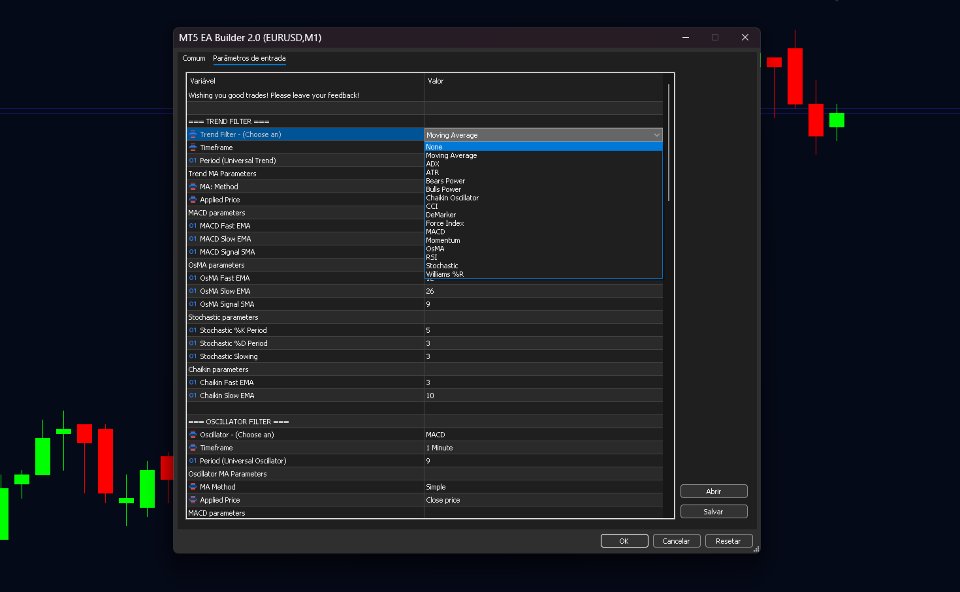Click the icon next to MACD Signal SMA

(x=193, y=252)
